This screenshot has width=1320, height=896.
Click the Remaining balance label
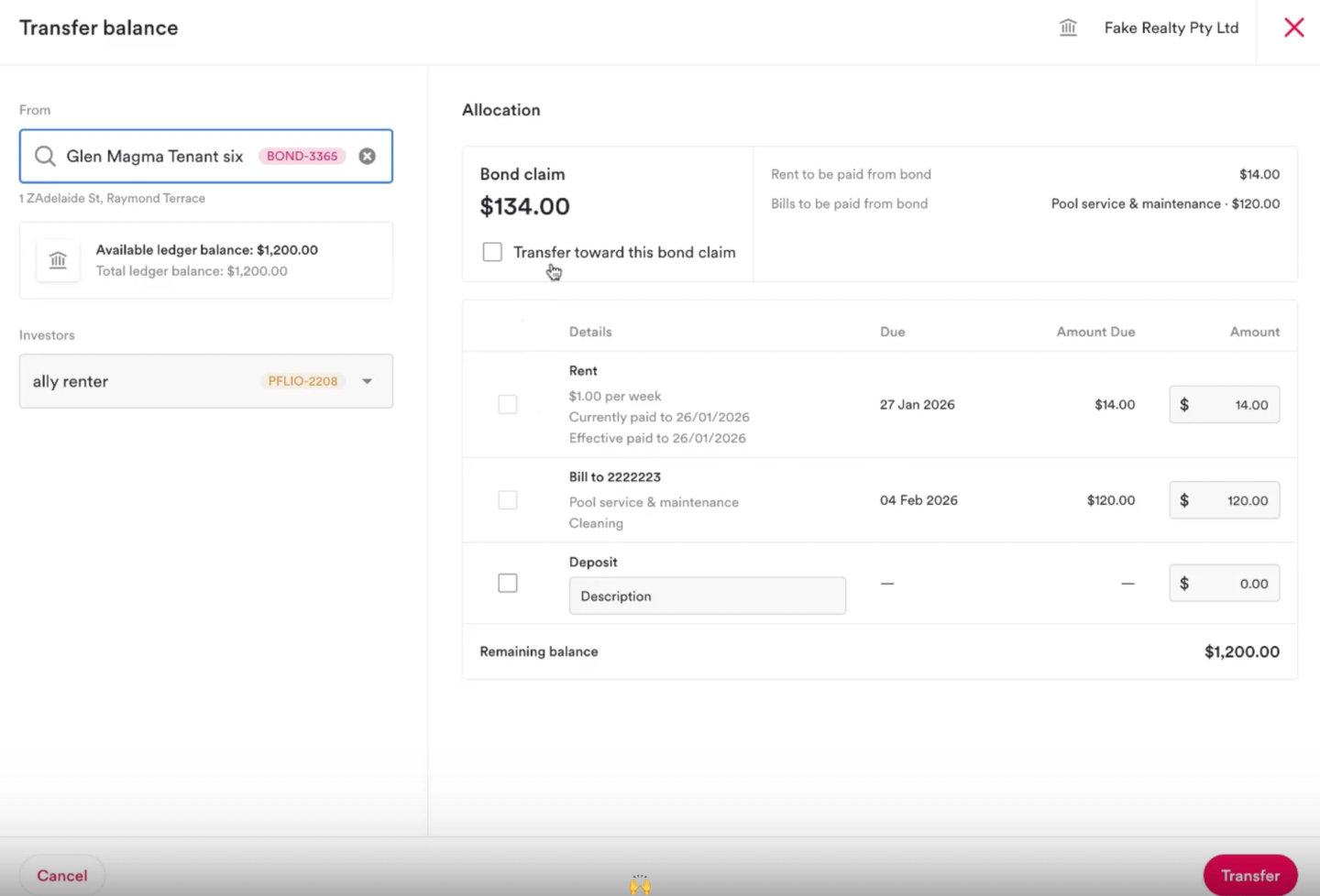(538, 651)
